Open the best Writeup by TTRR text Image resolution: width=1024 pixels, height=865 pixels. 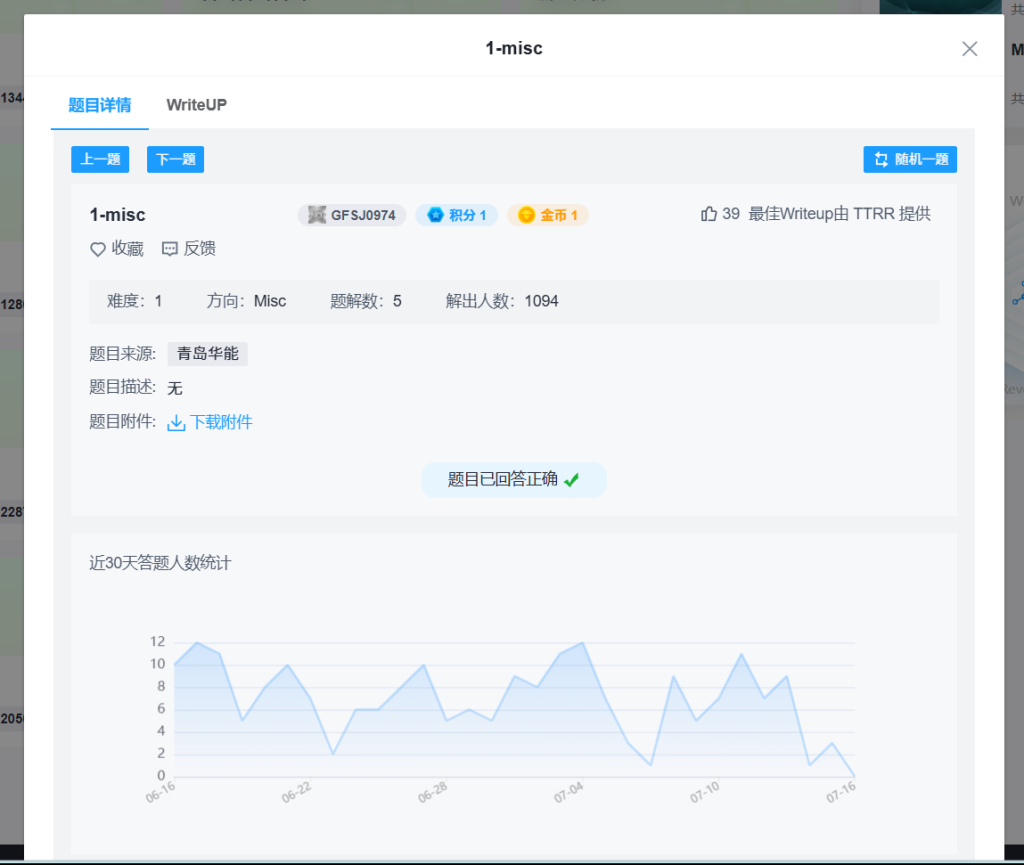point(839,214)
